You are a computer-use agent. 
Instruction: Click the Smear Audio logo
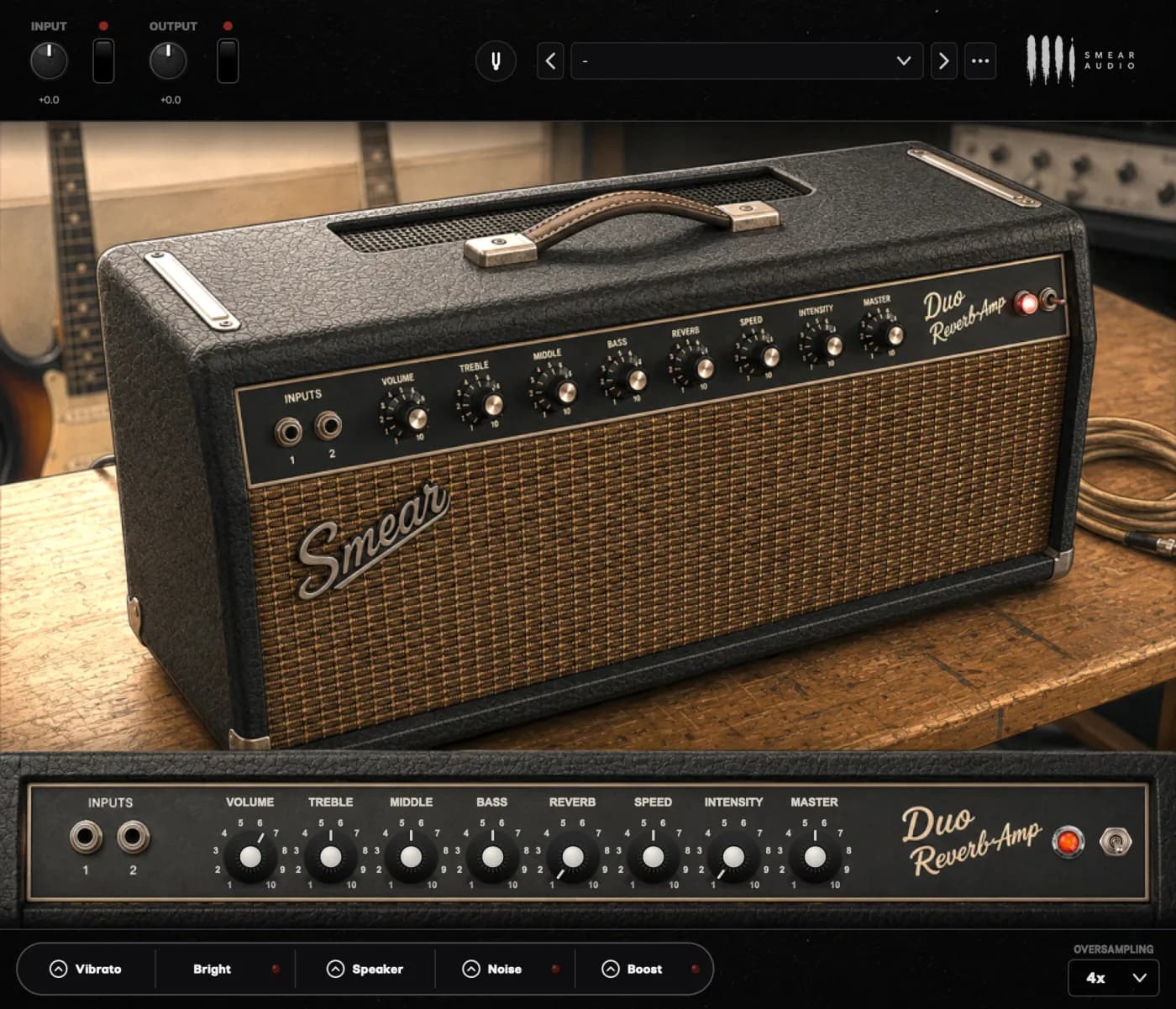1081,60
